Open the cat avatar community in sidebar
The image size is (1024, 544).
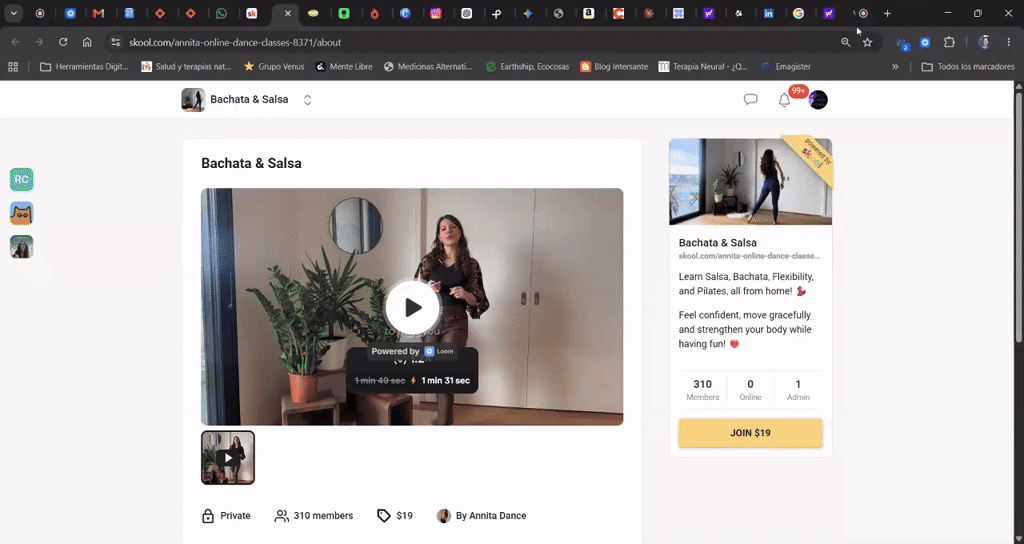[22, 214]
